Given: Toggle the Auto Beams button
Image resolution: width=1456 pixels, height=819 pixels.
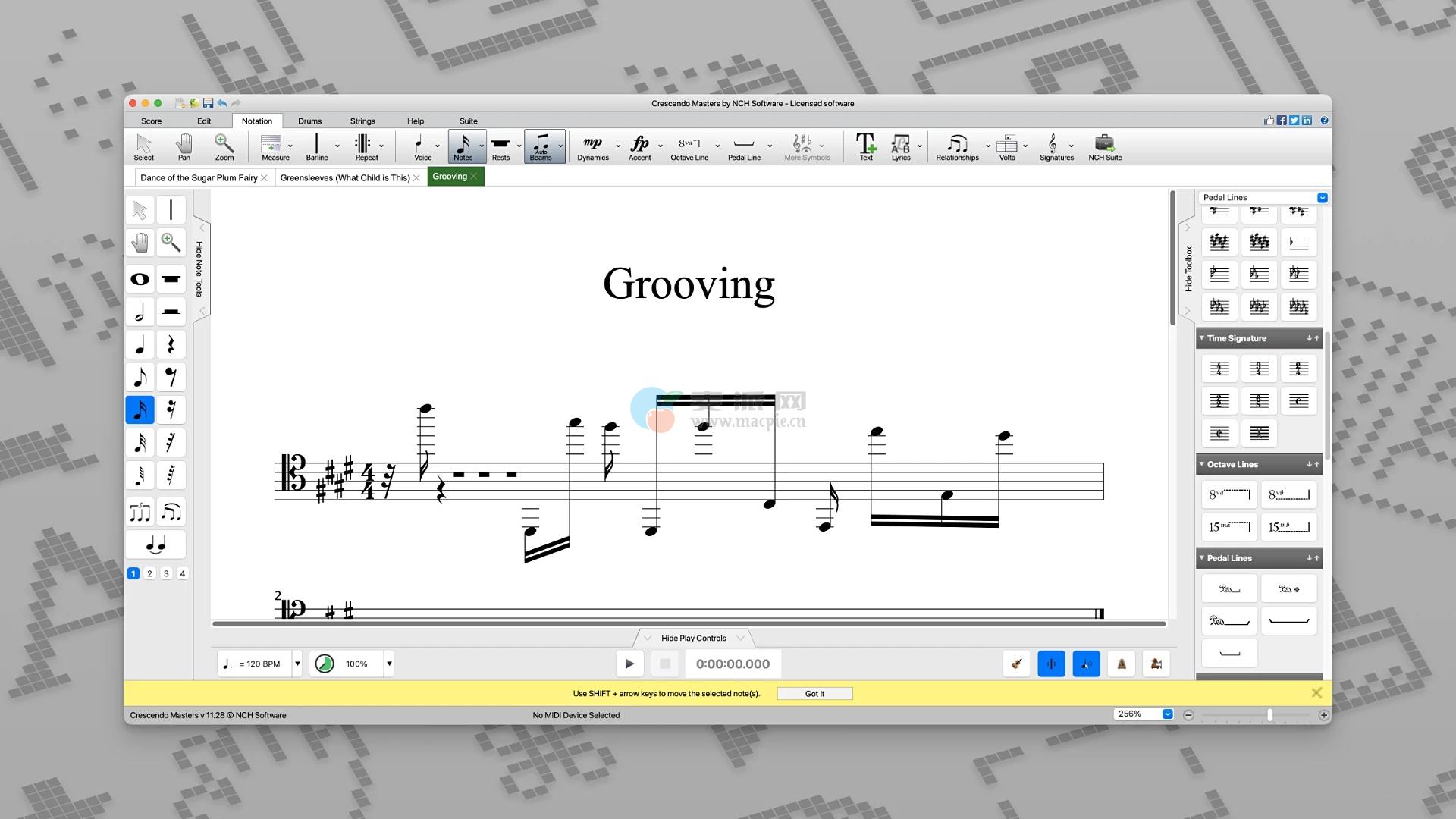Looking at the screenshot, I should point(541,147).
